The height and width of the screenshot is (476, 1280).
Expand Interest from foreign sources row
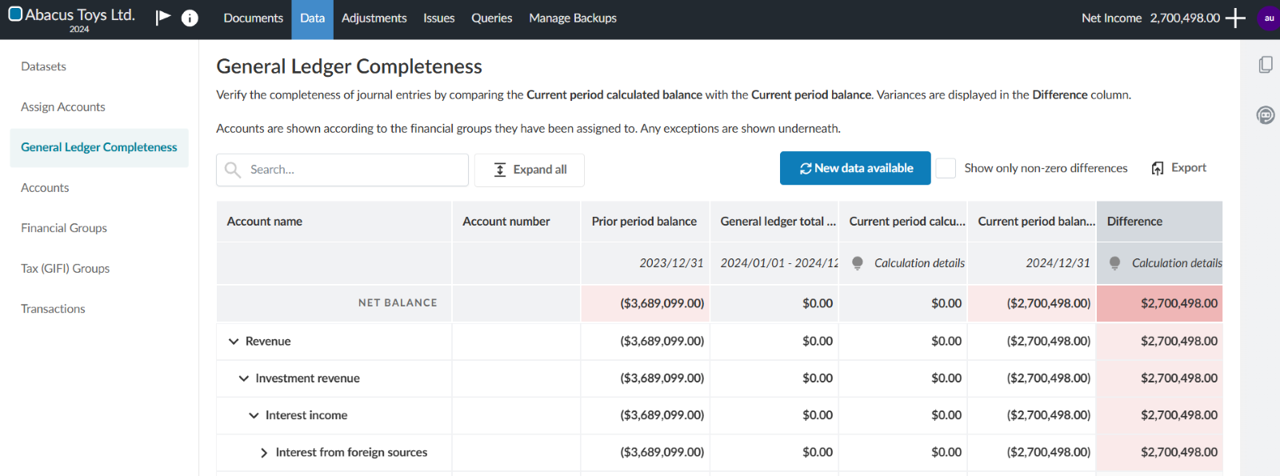(264, 453)
